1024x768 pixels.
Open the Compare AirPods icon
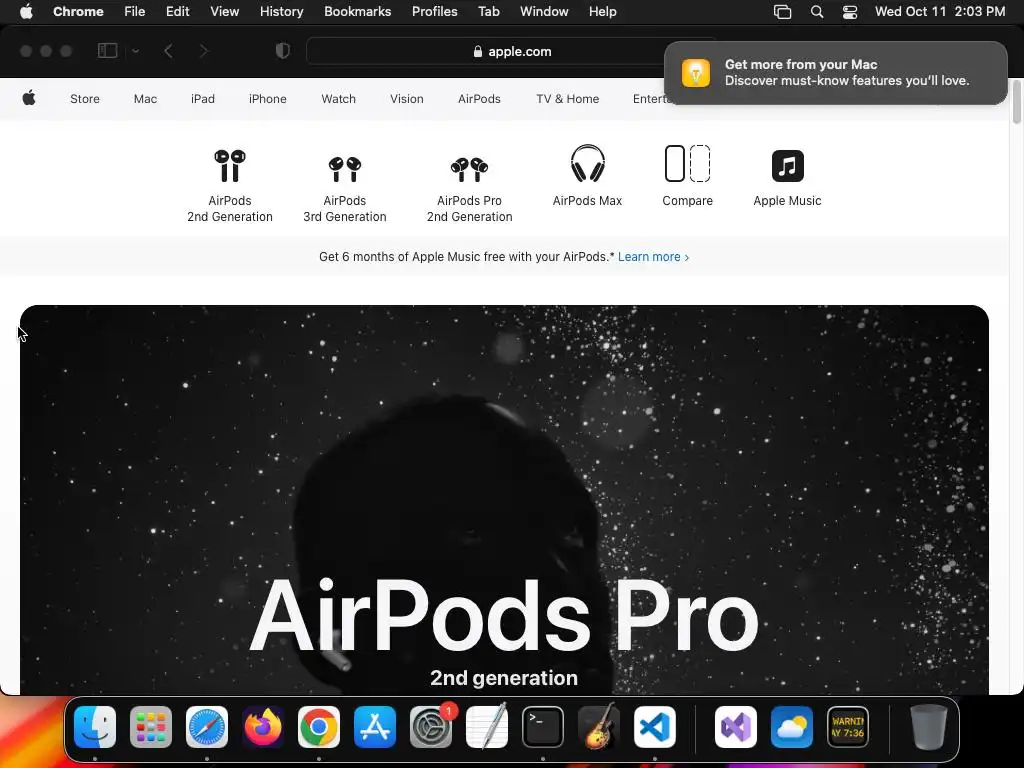tap(687, 163)
